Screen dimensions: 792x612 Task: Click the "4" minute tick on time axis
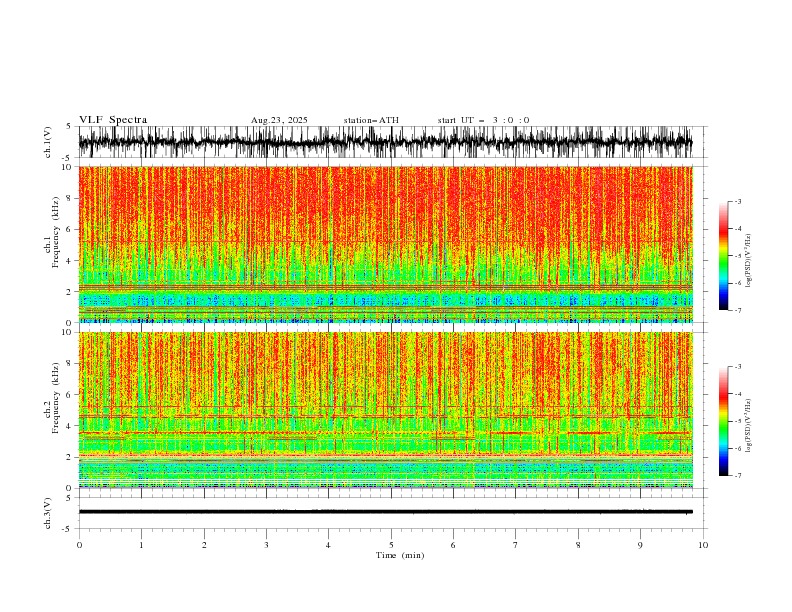coord(328,545)
